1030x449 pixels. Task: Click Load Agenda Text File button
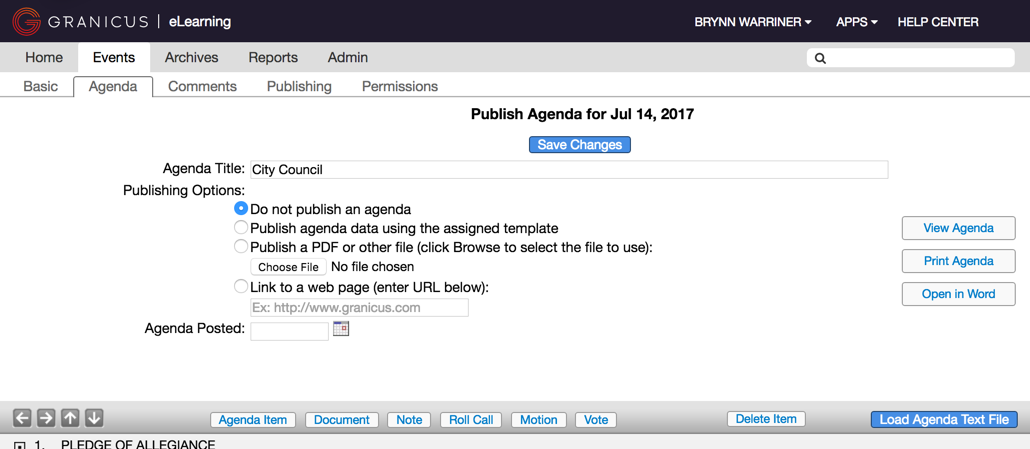(x=944, y=419)
